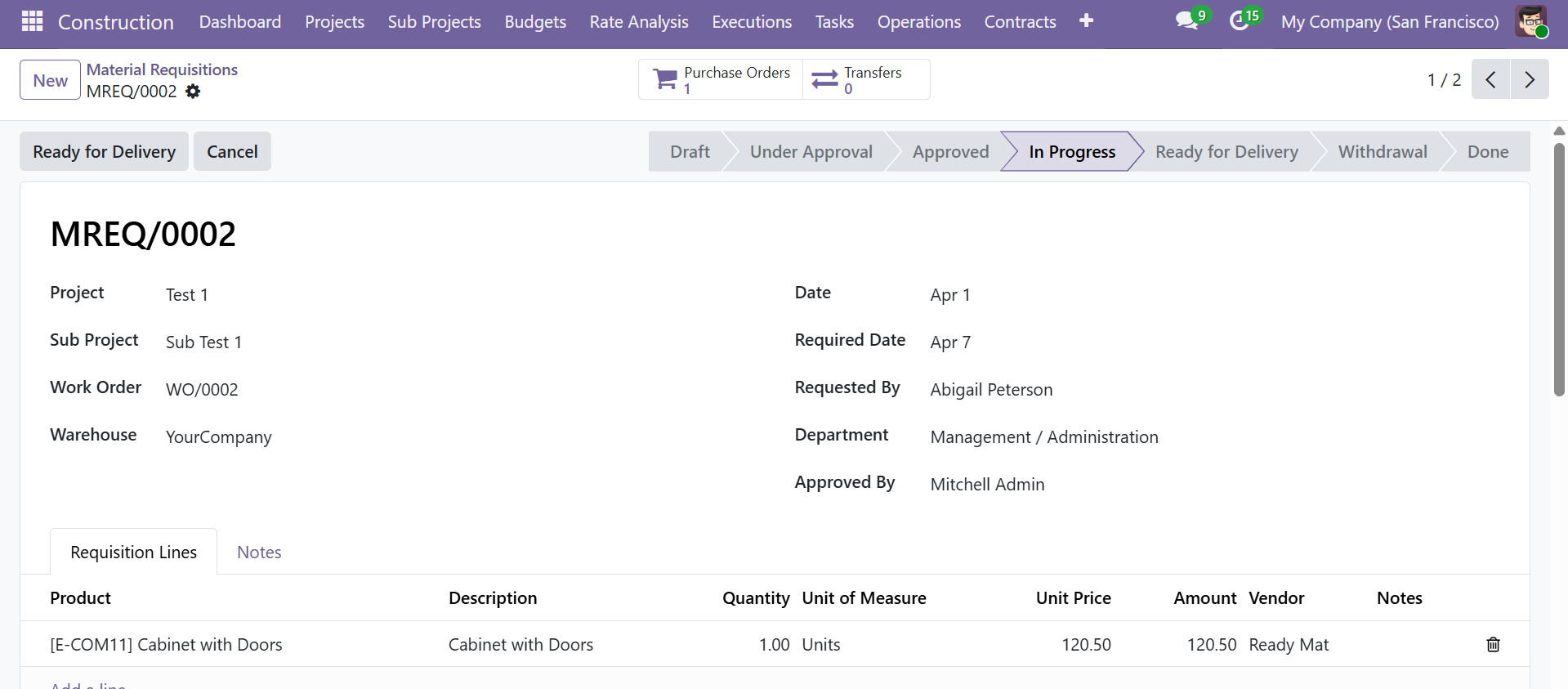This screenshot has width=1568, height=689.
Task: Click the Cabinet with Doors description cell
Action: pyautogui.click(x=520, y=645)
